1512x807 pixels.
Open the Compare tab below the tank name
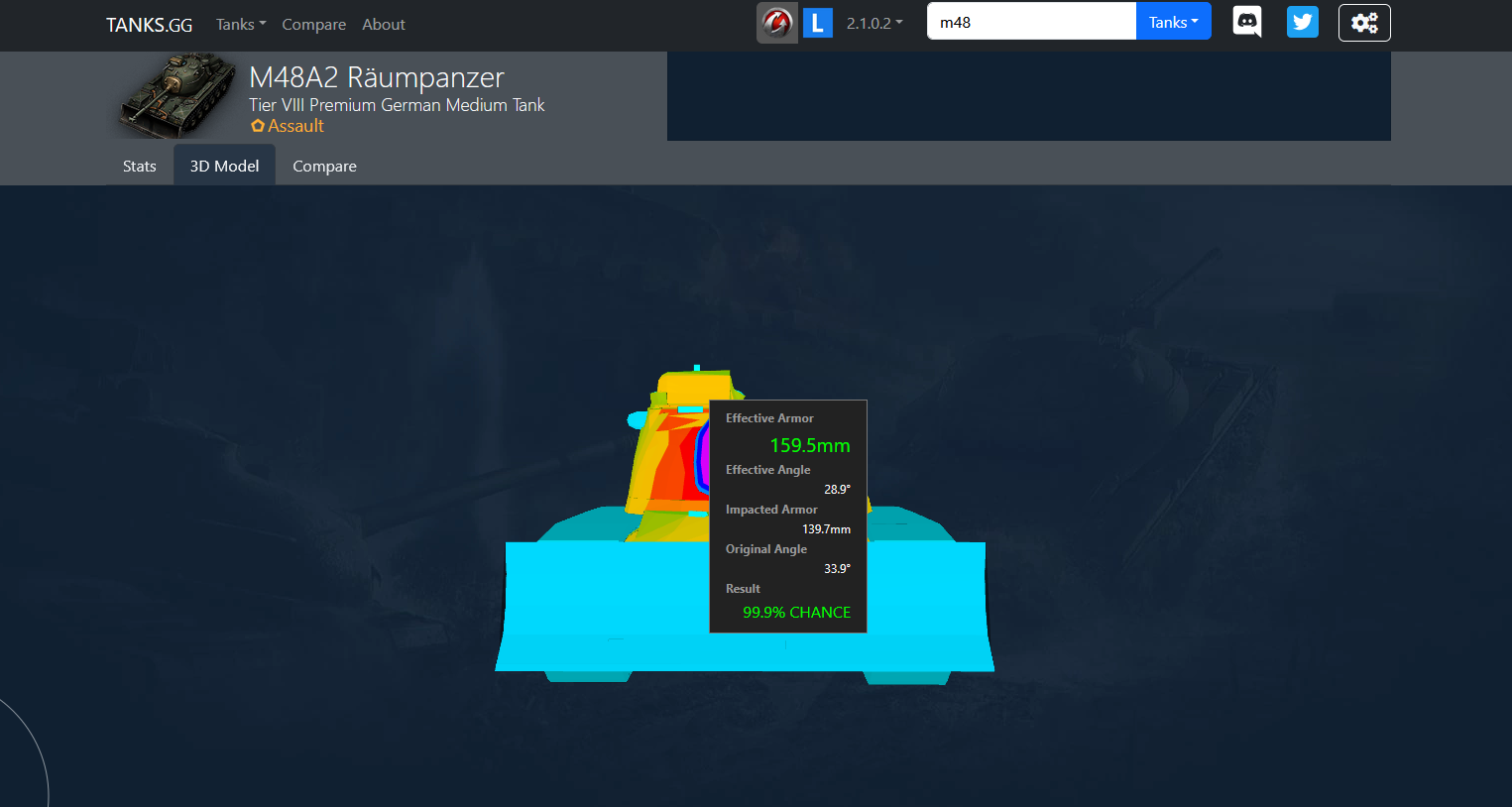[x=324, y=166]
